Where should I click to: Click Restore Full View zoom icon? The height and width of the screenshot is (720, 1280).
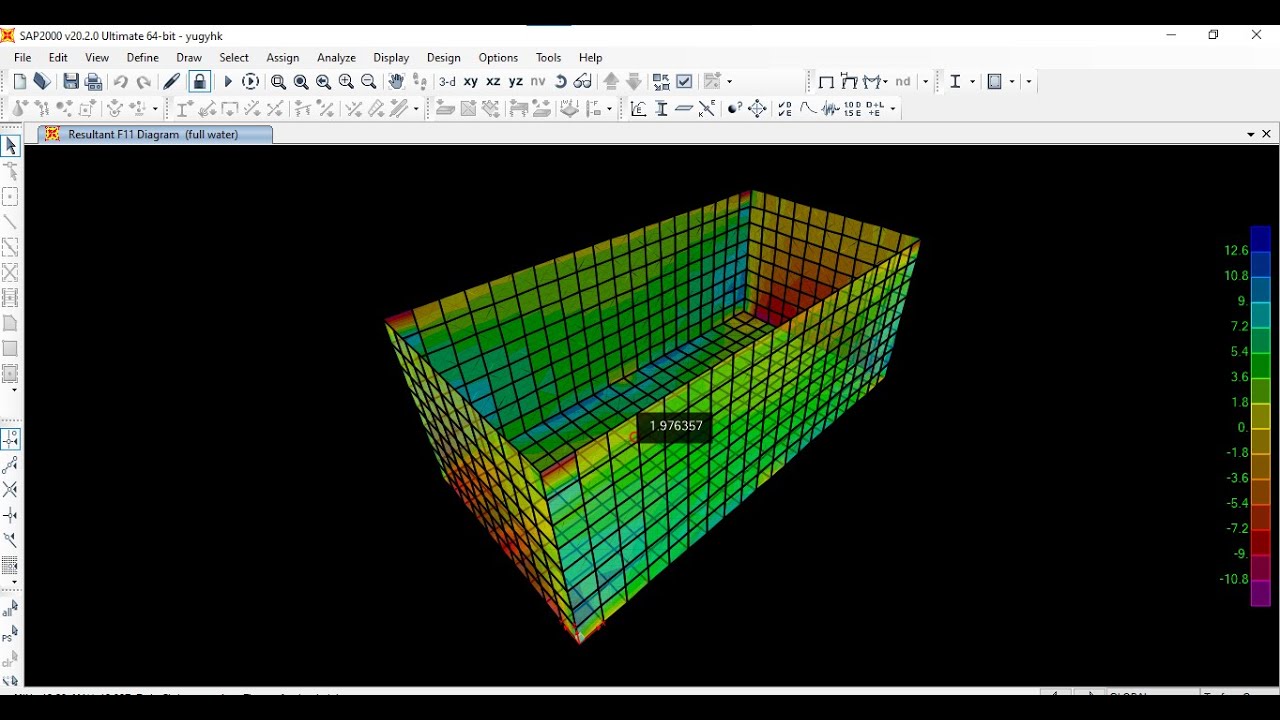301,82
